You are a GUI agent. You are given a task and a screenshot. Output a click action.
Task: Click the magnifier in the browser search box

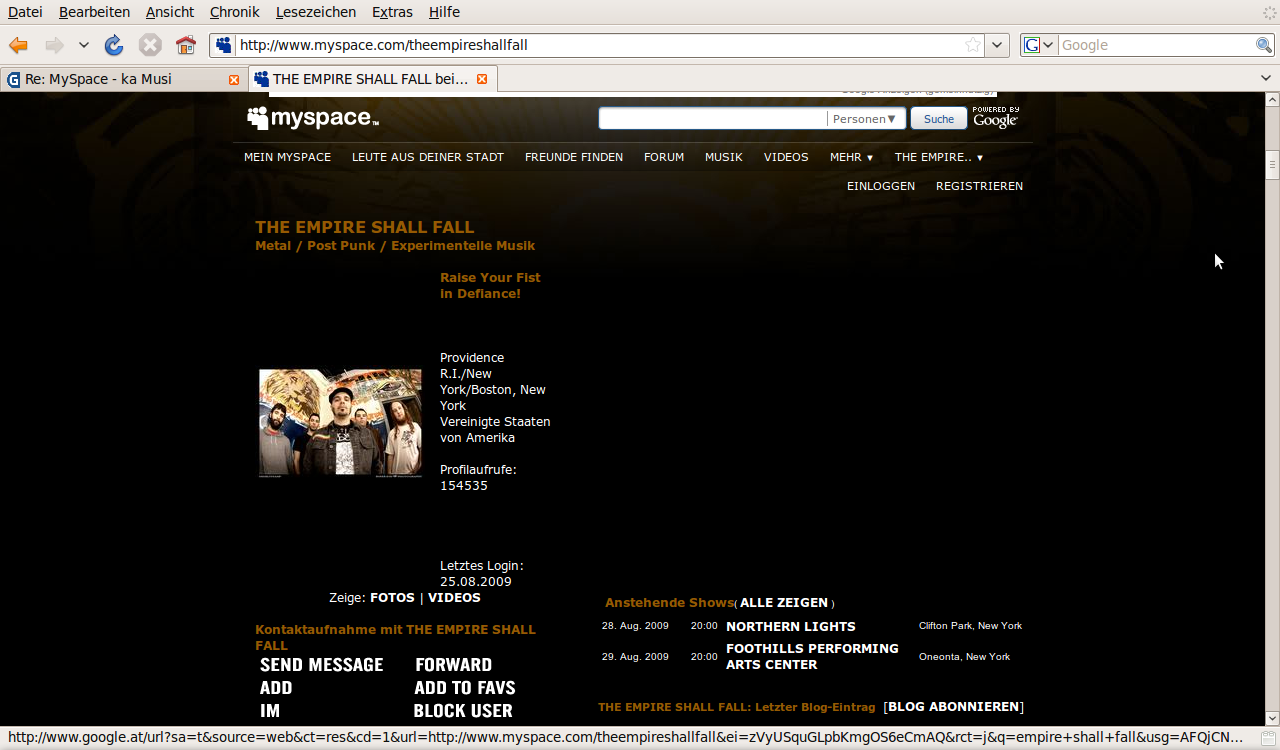(x=1264, y=45)
